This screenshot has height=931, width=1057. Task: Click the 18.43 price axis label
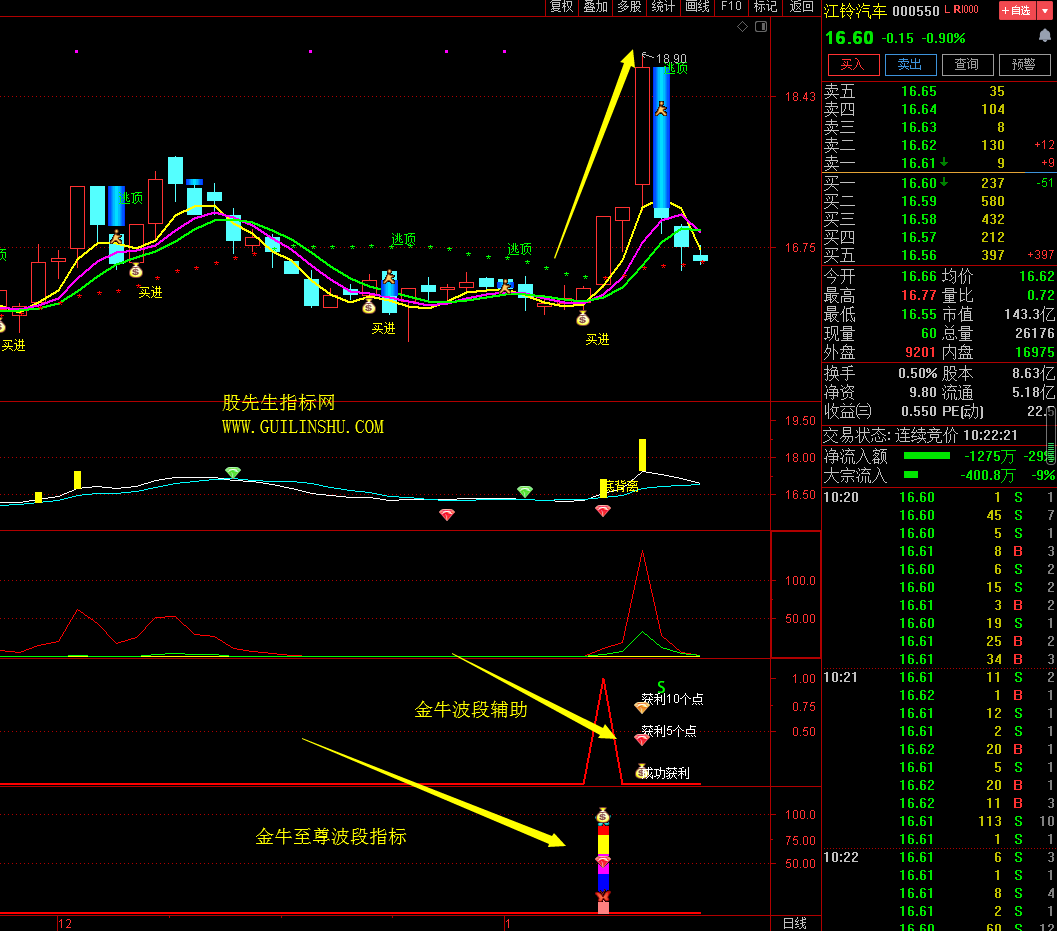[x=800, y=97]
